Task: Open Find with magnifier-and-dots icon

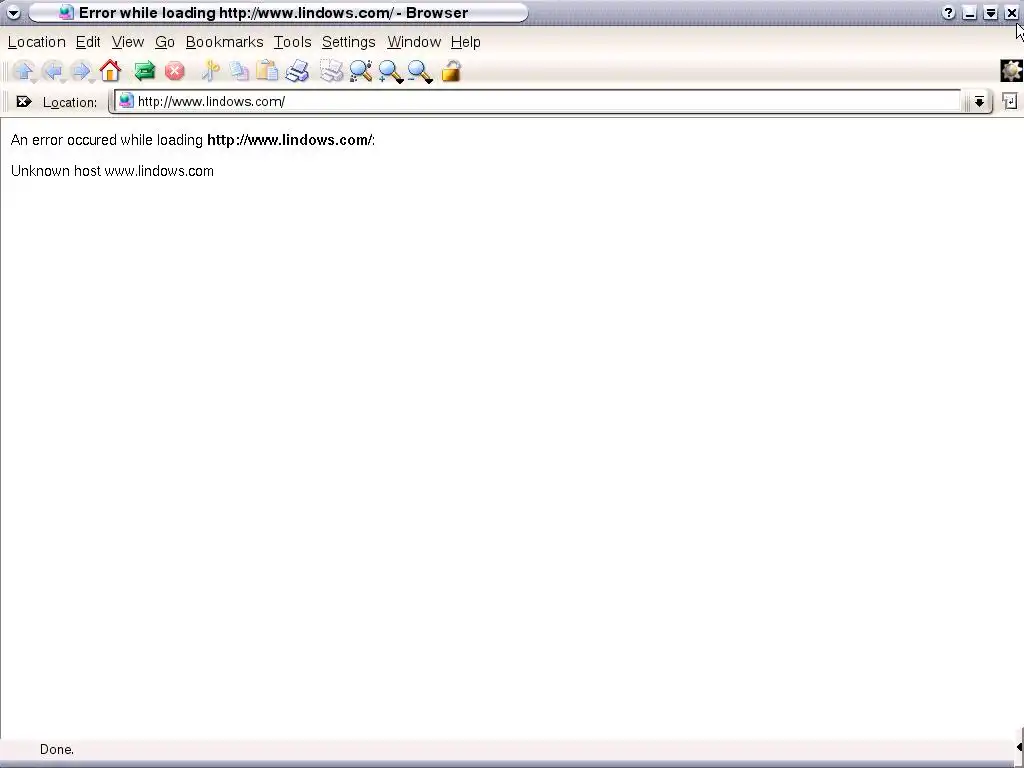Action: tap(360, 71)
